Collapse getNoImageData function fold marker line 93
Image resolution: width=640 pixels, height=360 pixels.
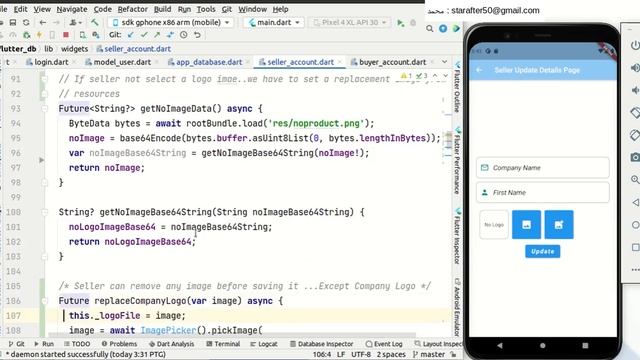point(44,109)
